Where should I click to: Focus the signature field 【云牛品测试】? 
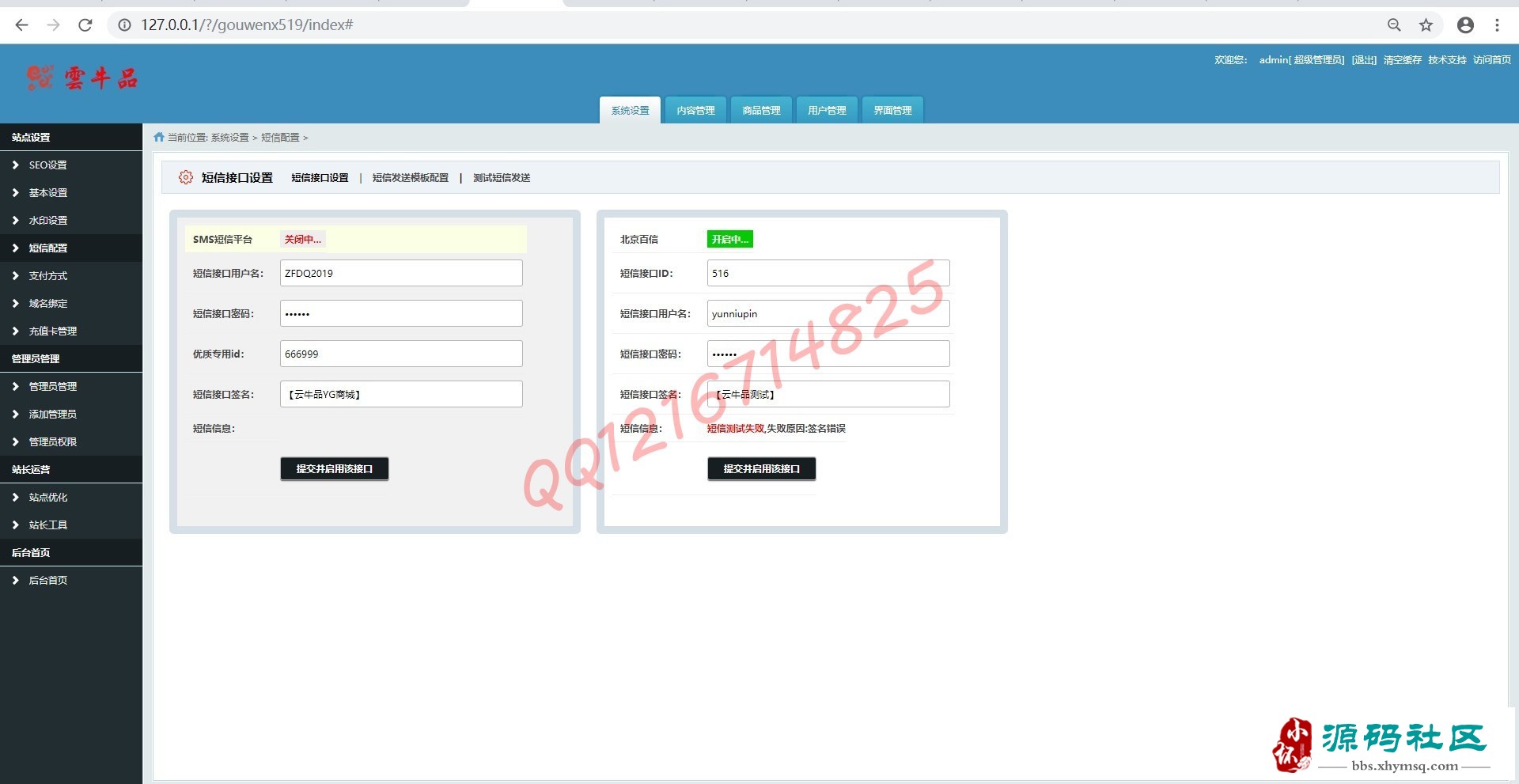pos(828,394)
